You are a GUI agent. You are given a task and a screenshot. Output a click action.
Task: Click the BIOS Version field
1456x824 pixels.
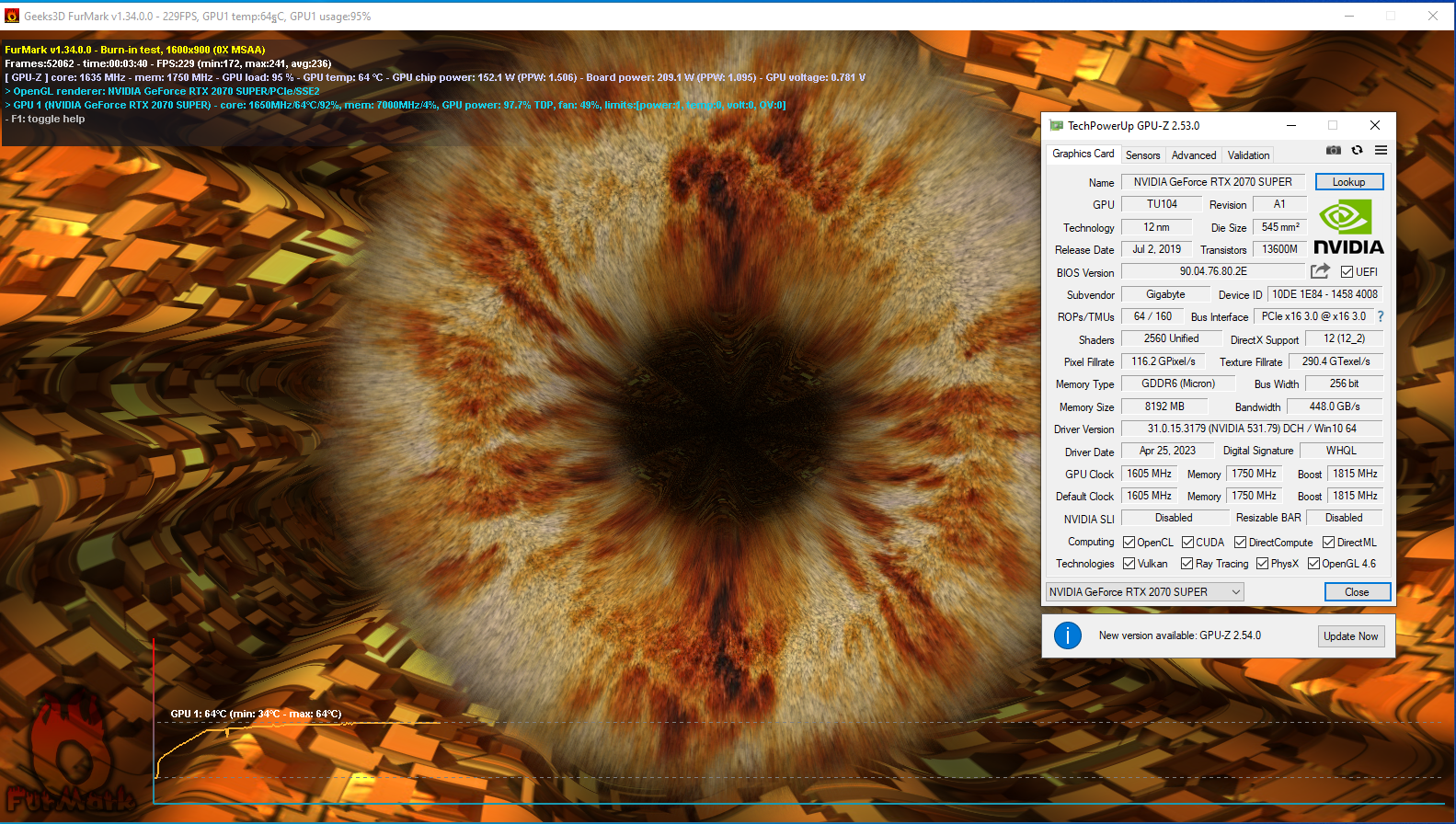[x=1212, y=271]
